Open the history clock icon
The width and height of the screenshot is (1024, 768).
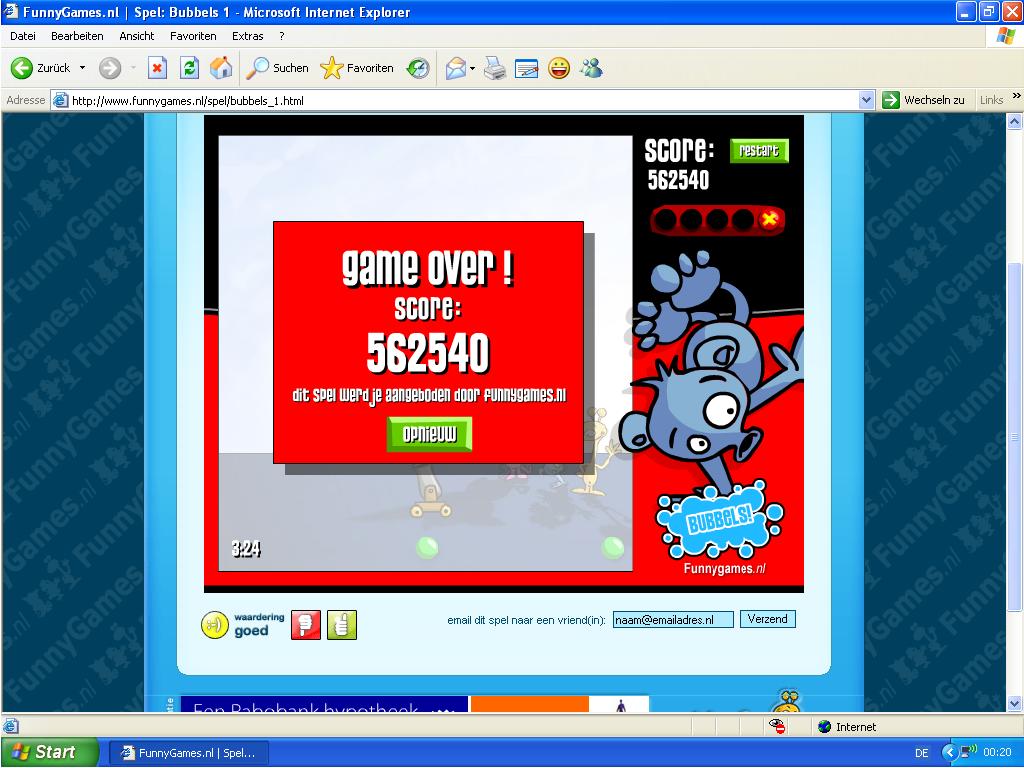click(418, 68)
